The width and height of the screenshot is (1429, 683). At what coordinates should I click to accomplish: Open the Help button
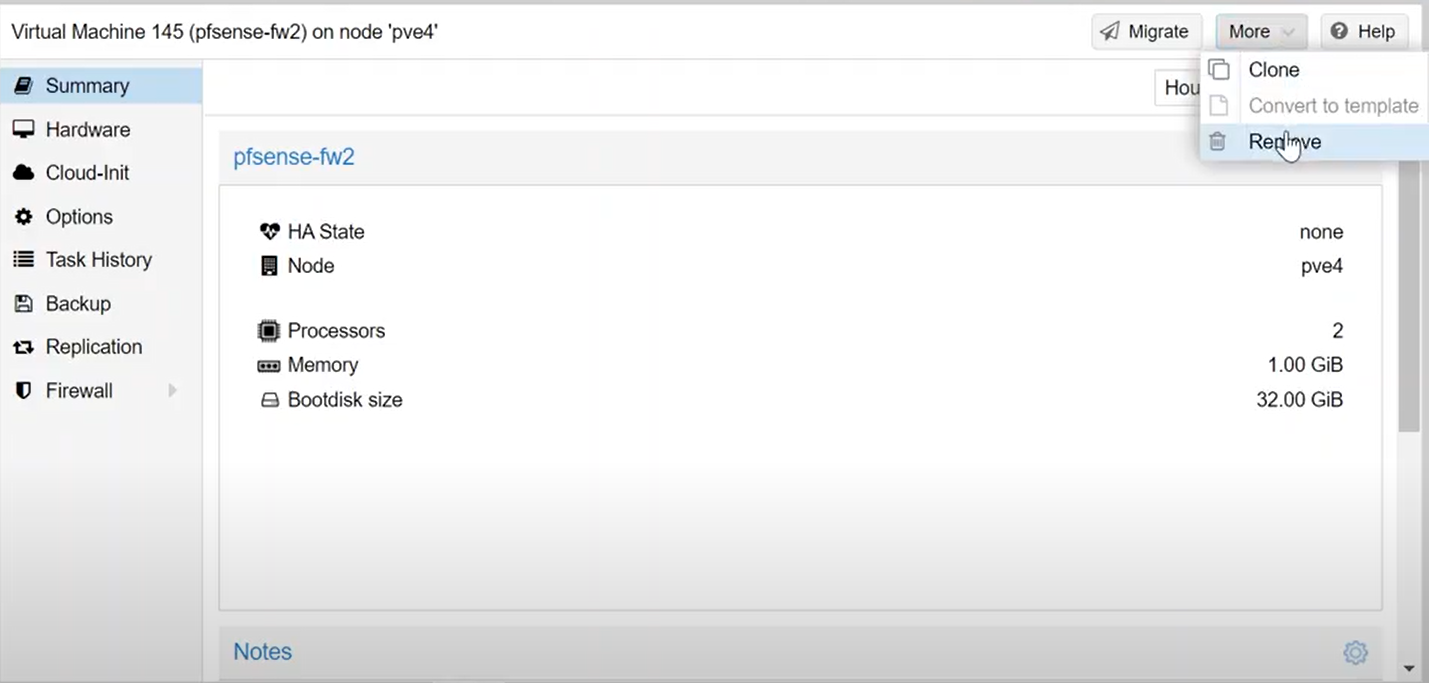1364,32
